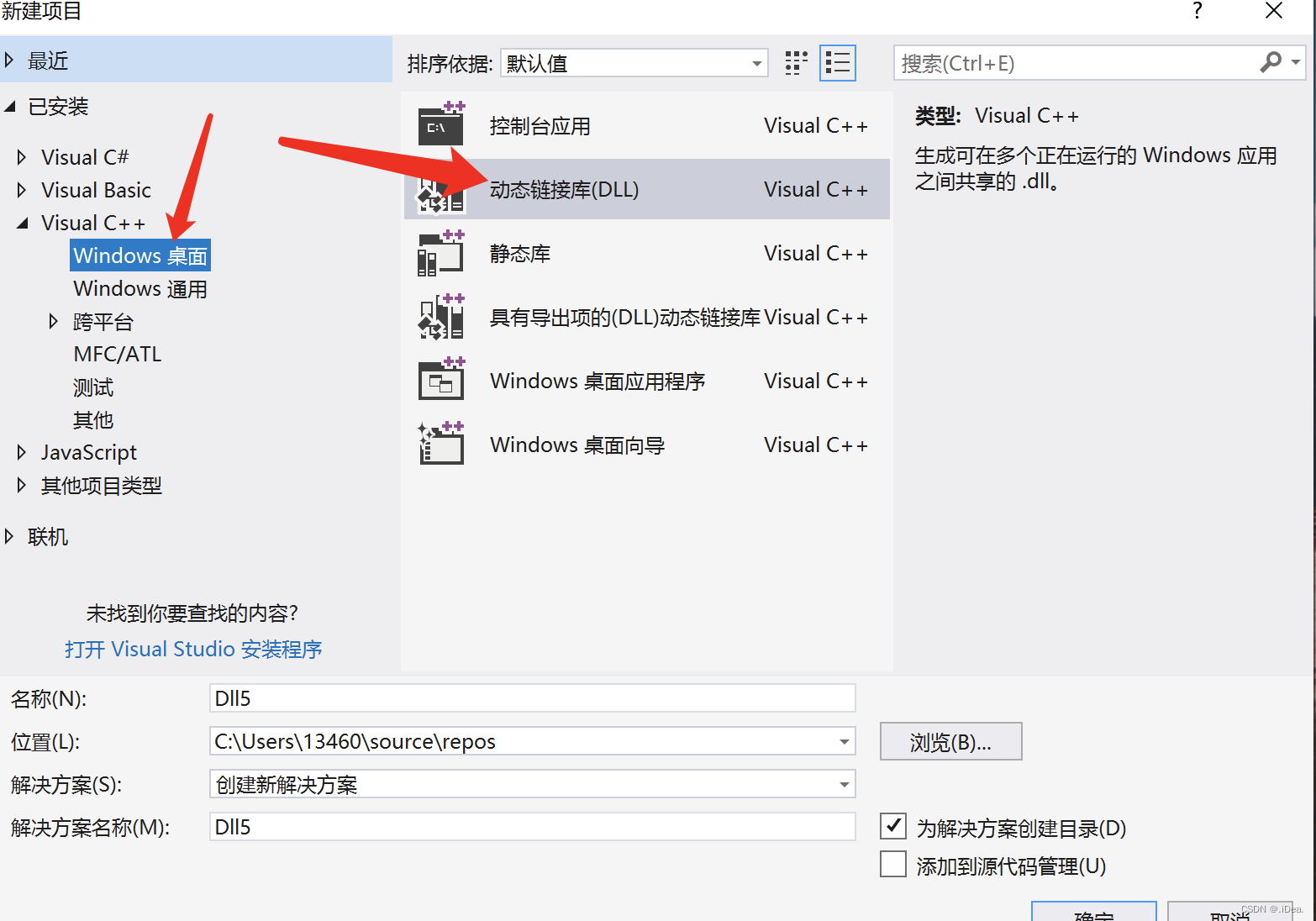Click the 浏览(B)... browse button
The image size is (1316, 921).
[950, 741]
